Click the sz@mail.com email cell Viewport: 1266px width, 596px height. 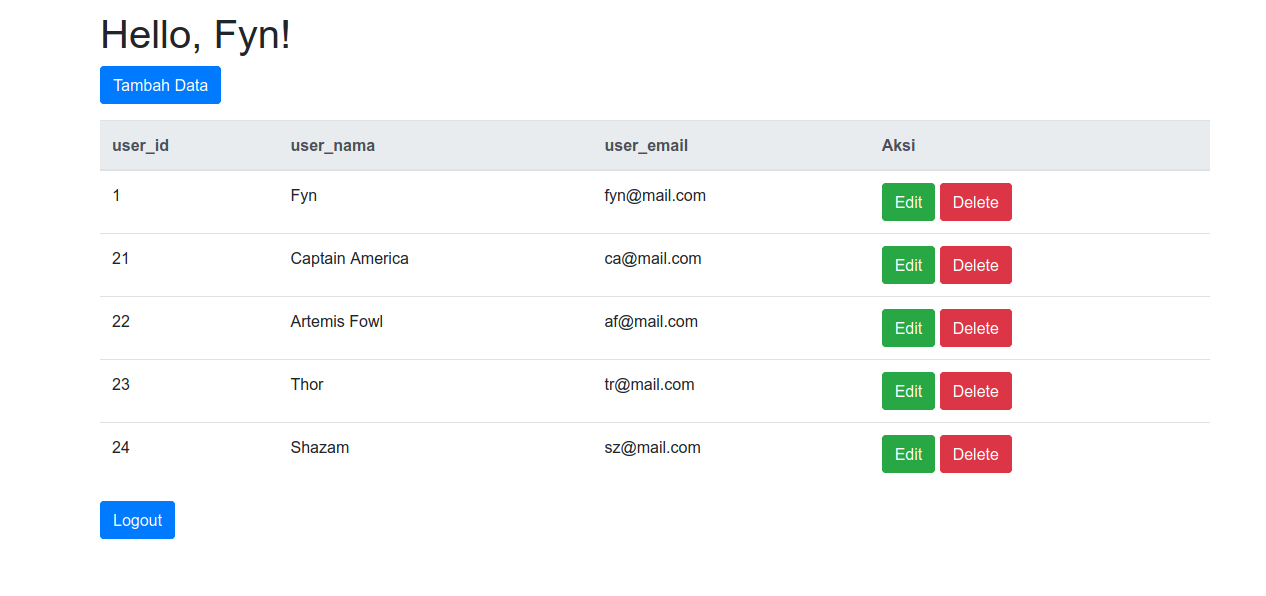tap(652, 448)
